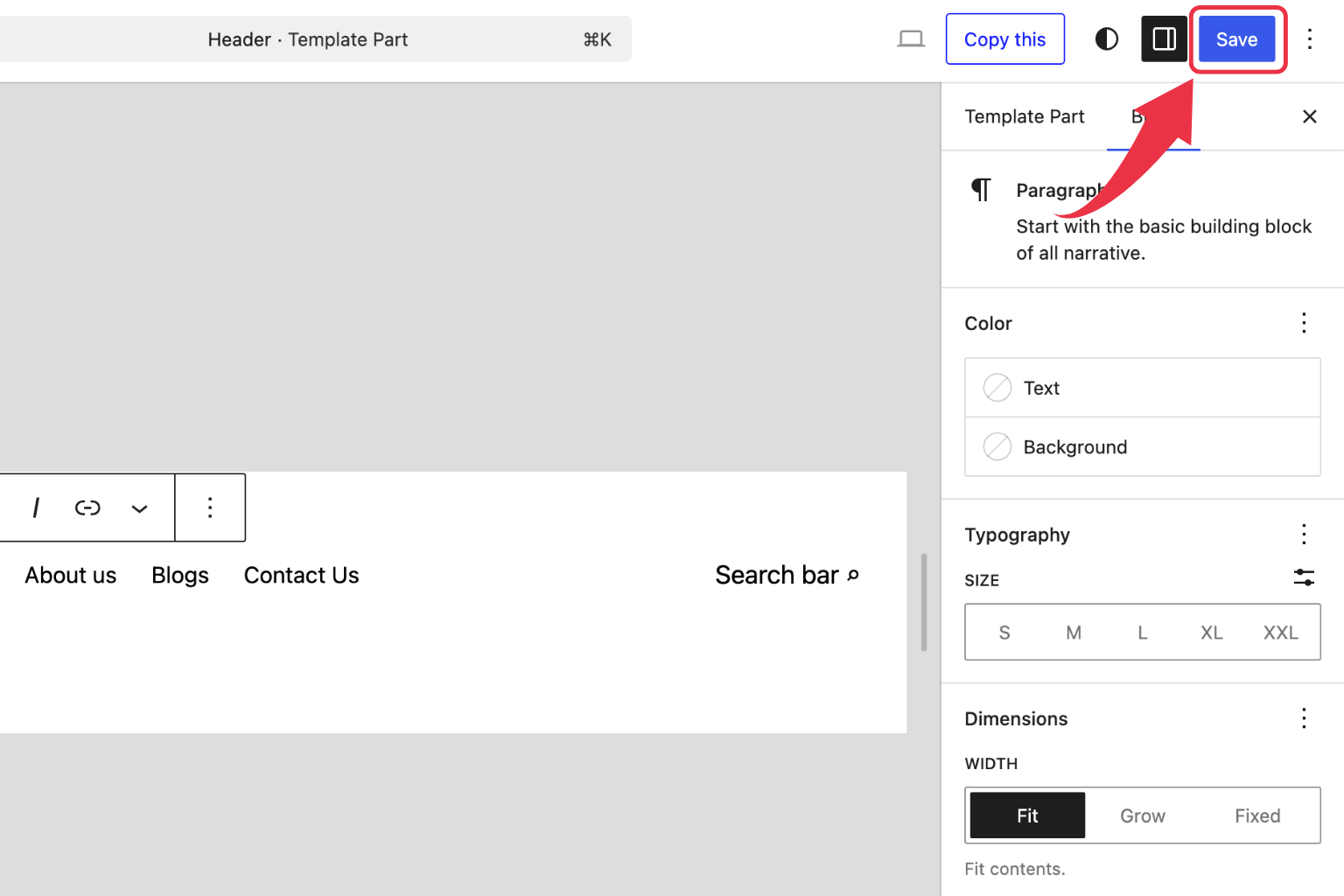
Task: Click the desktop preview icon
Action: (x=911, y=38)
